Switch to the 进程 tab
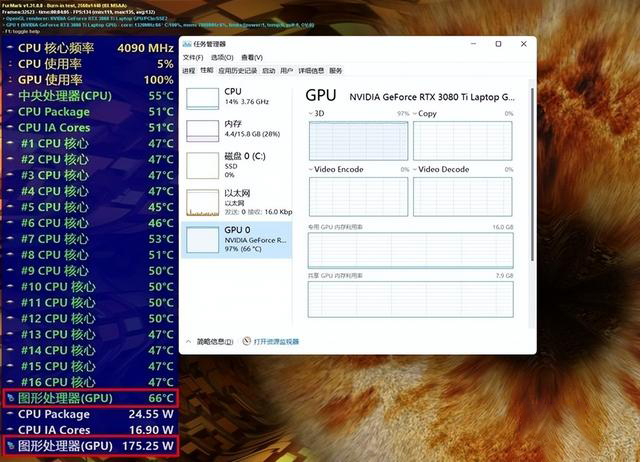 tap(189, 71)
